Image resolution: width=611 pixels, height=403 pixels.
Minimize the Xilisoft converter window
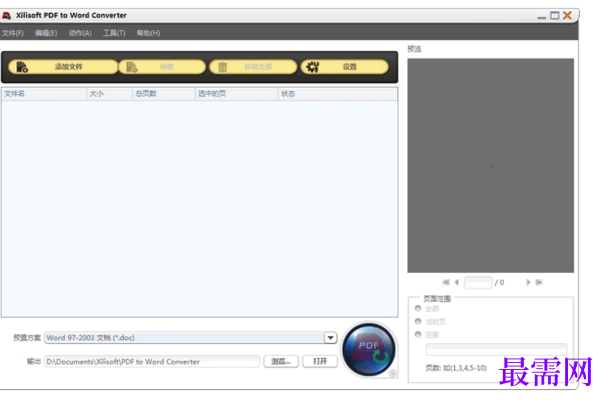[x=542, y=16]
